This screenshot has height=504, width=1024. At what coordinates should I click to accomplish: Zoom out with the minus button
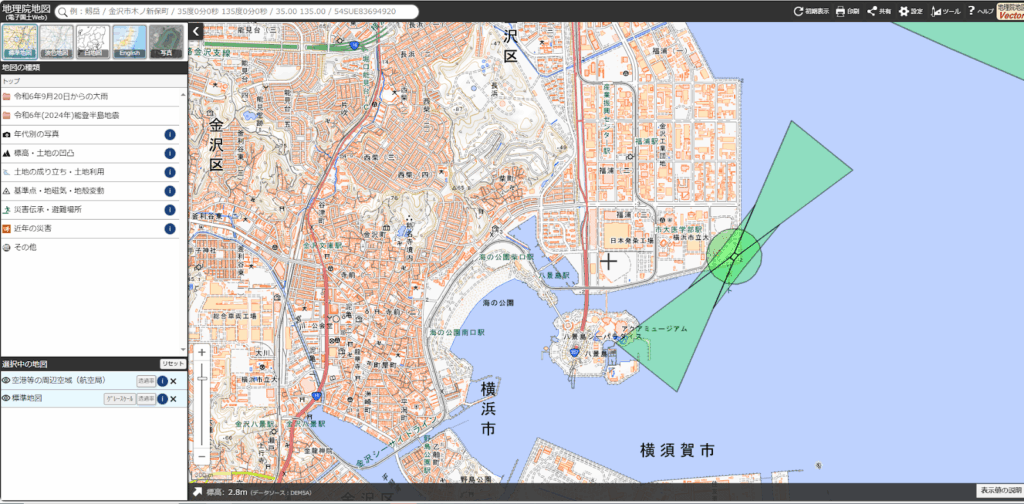(x=202, y=456)
